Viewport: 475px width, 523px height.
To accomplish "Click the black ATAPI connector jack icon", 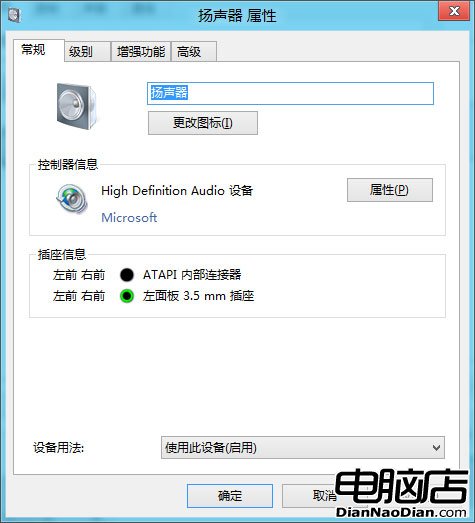I will [127, 275].
